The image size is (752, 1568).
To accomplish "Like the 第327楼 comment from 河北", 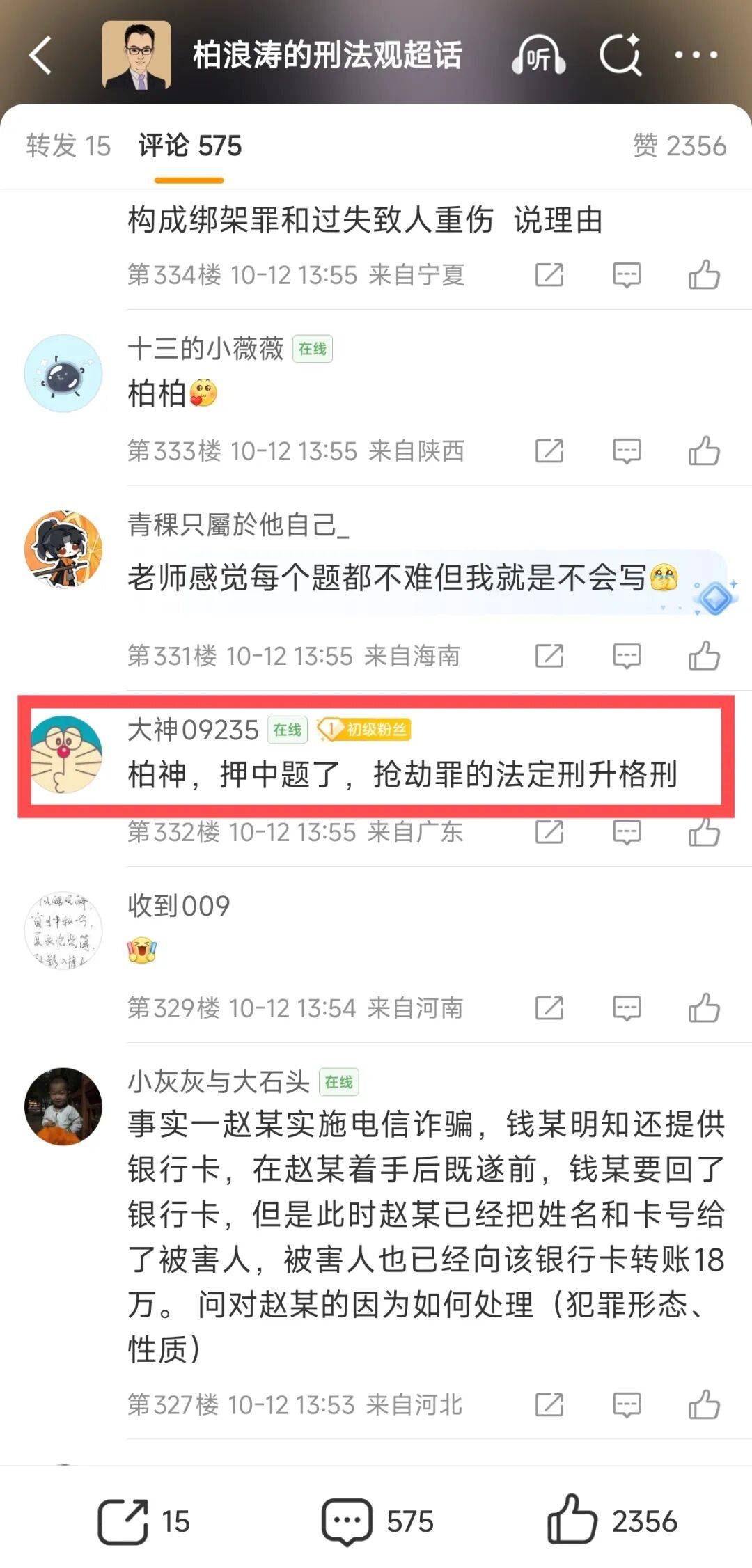I will point(704,1404).
